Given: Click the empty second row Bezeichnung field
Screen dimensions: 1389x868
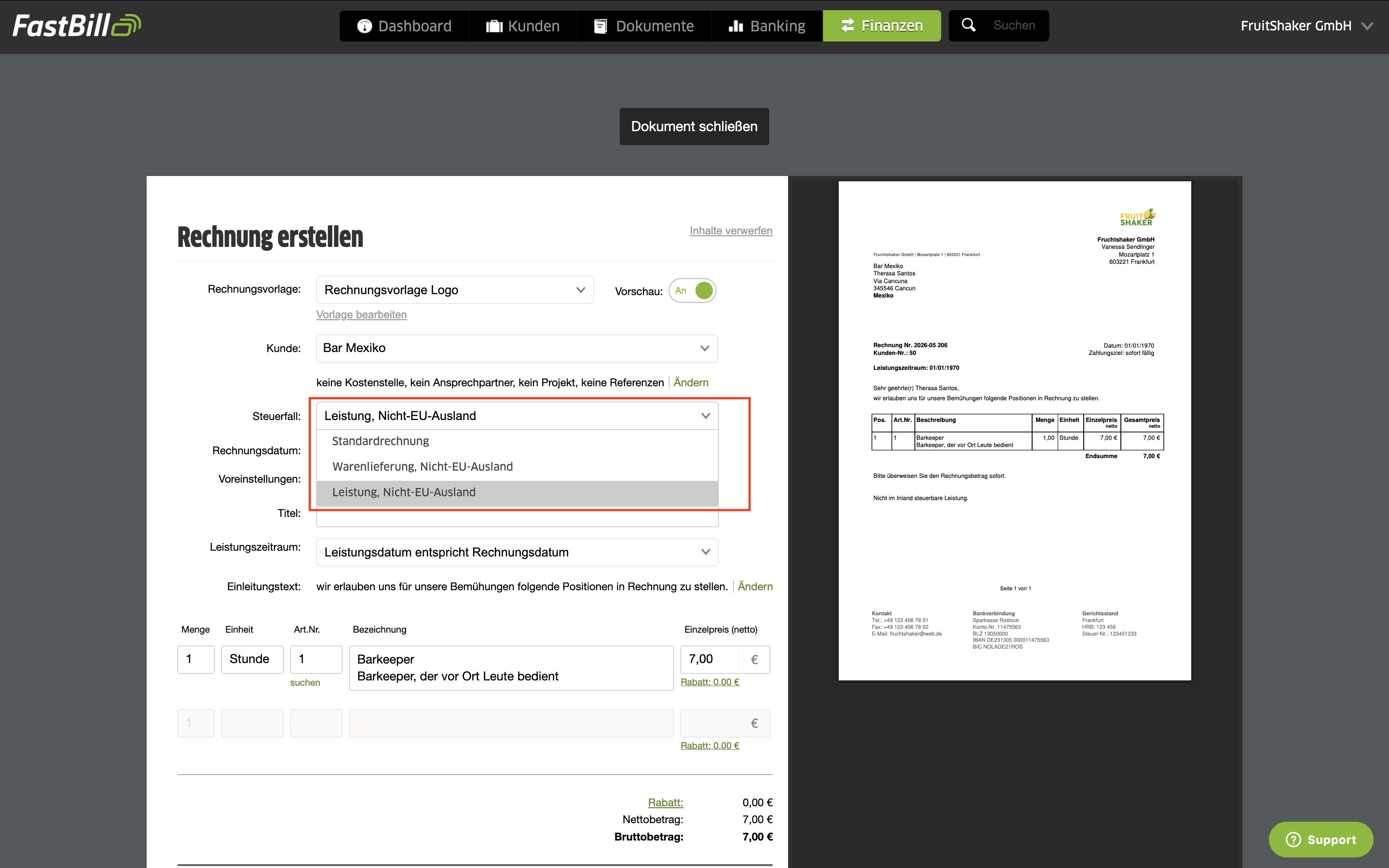Looking at the screenshot, I should 511,723.
